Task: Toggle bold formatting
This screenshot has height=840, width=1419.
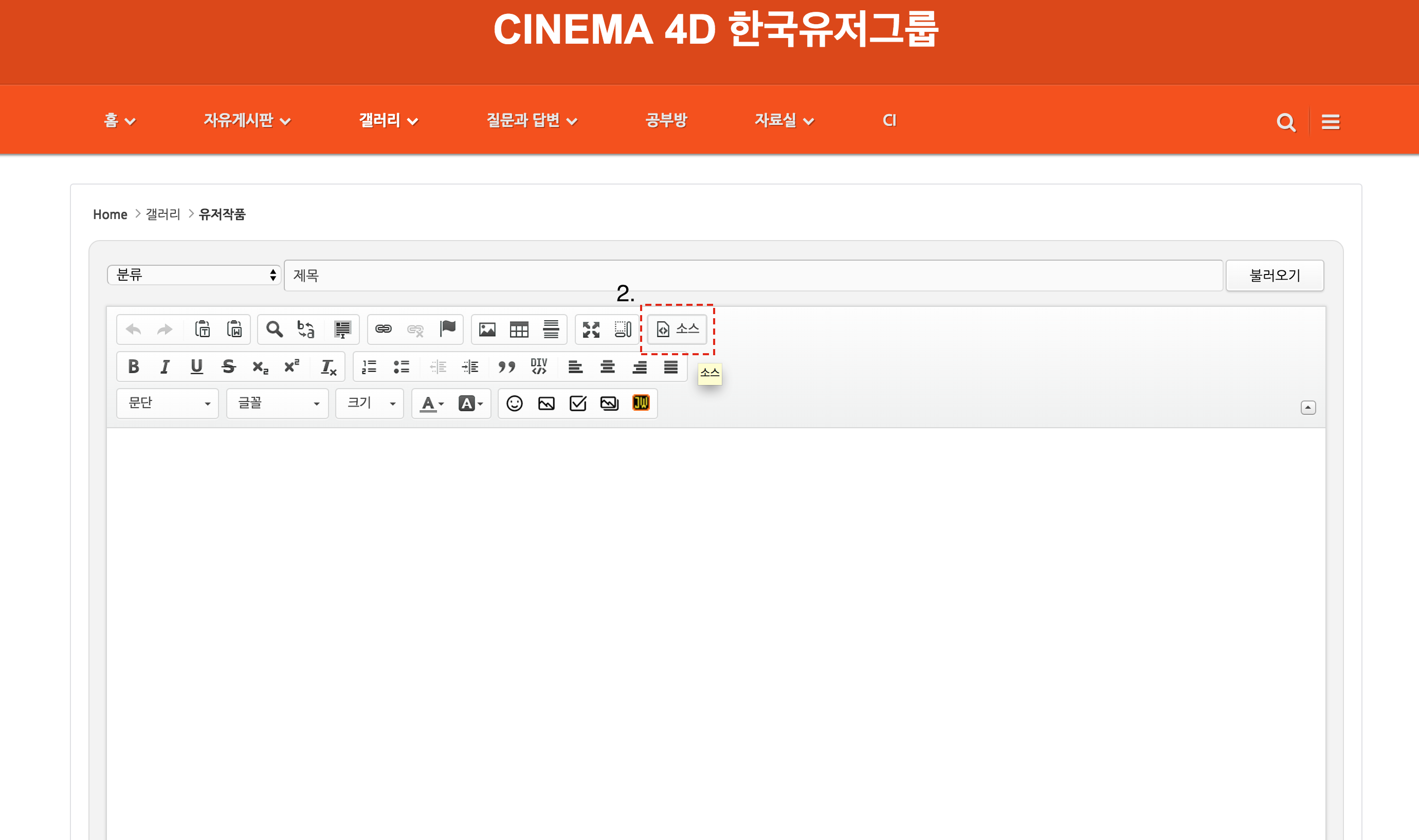Action: (134, 367)
